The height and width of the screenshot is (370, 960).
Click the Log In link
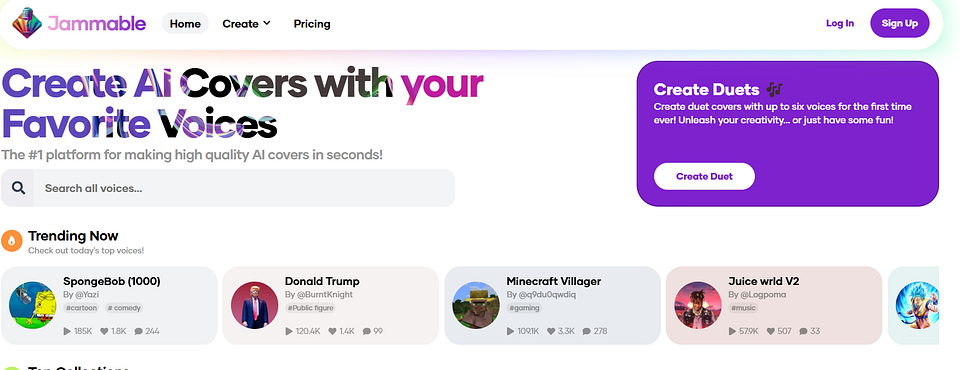(840, 23)
